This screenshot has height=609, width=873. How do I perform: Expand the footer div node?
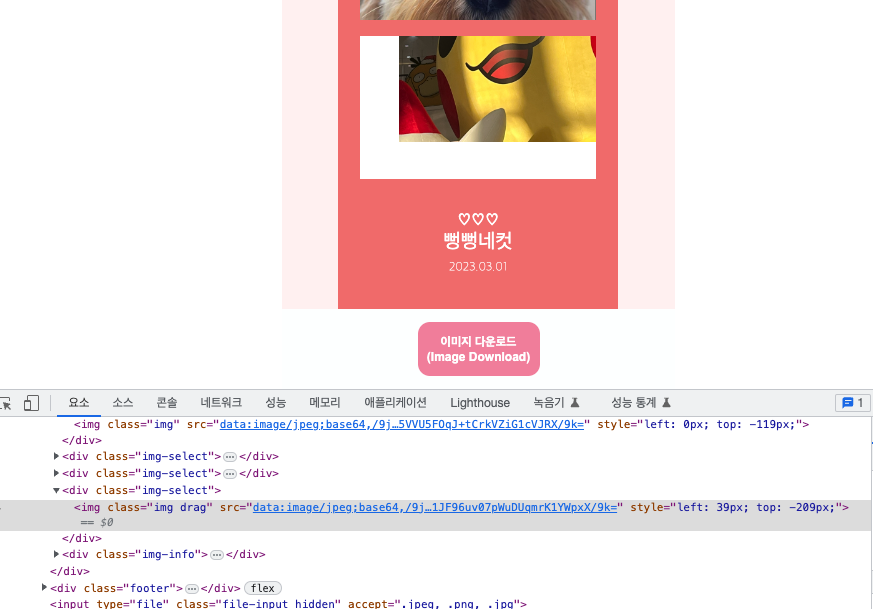45,587
